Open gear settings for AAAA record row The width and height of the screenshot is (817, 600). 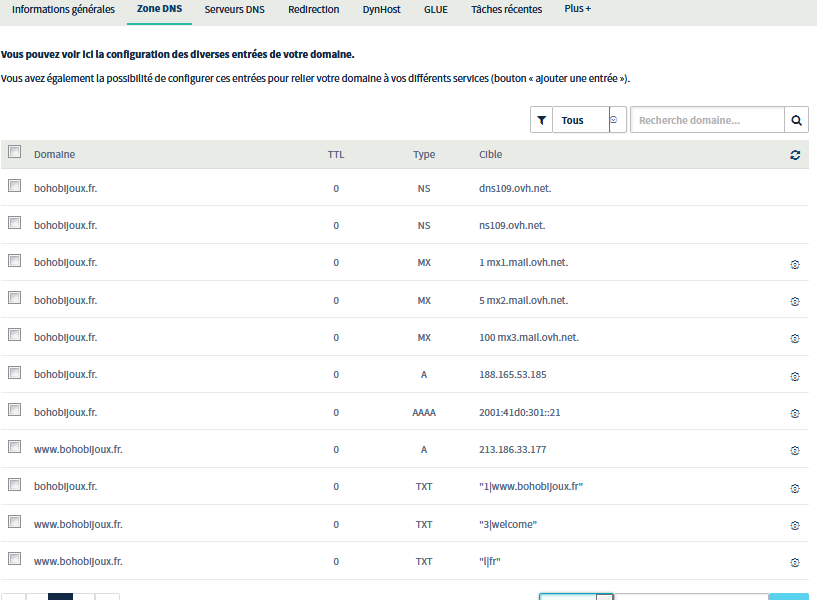click(795, 413)
